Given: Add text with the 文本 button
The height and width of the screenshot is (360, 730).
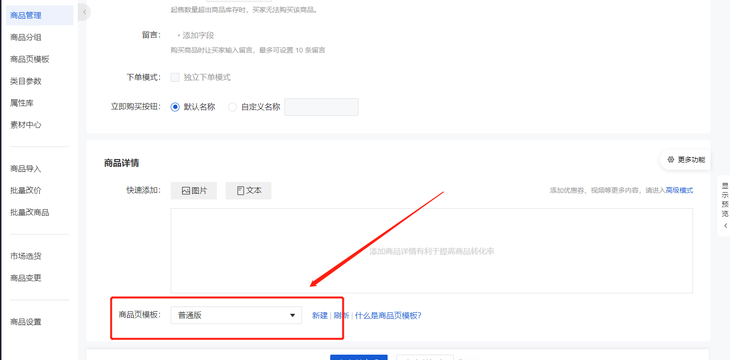Looking at the screenshot, I should [x=249, y=190].
